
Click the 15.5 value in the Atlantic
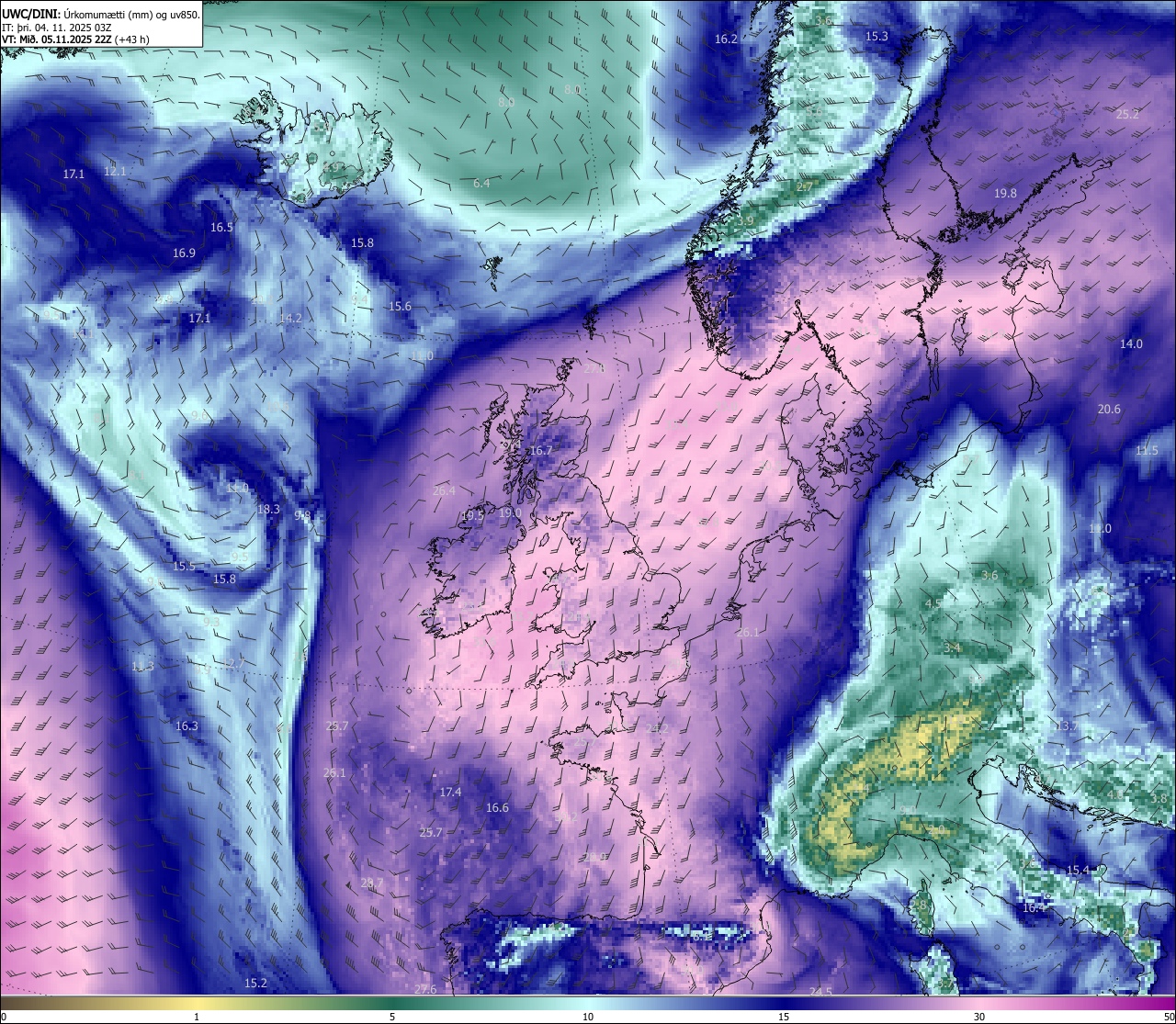click(x=184, y=566)
